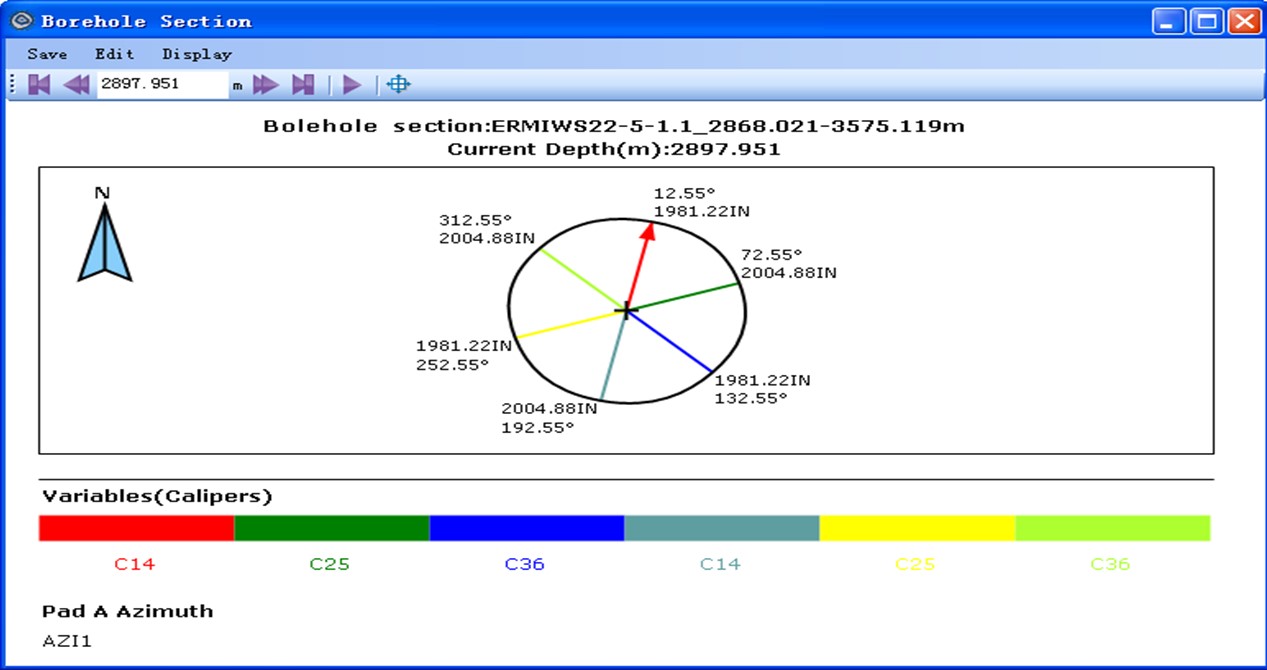Jump to last depth with toolbar icon
This screenshot has height=670, width=1267.
tap(303, 85)
